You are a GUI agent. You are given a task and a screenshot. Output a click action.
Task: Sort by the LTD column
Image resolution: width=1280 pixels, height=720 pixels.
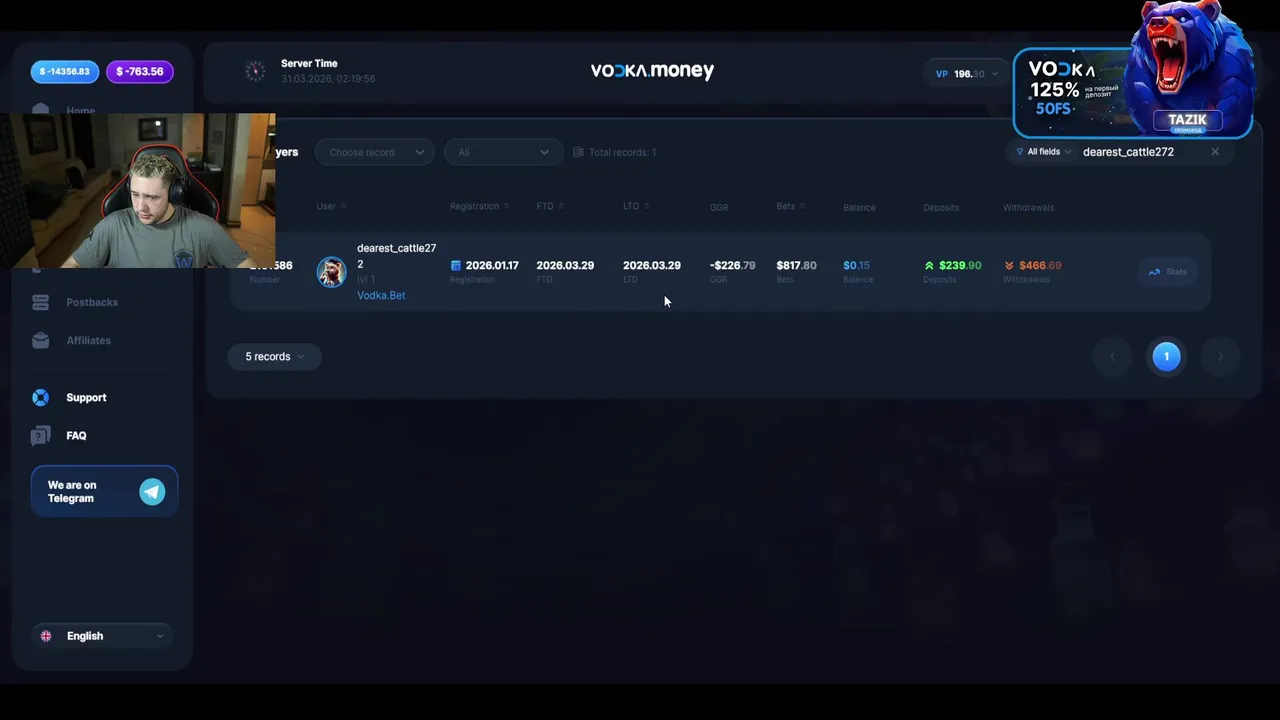pos(636,206)
